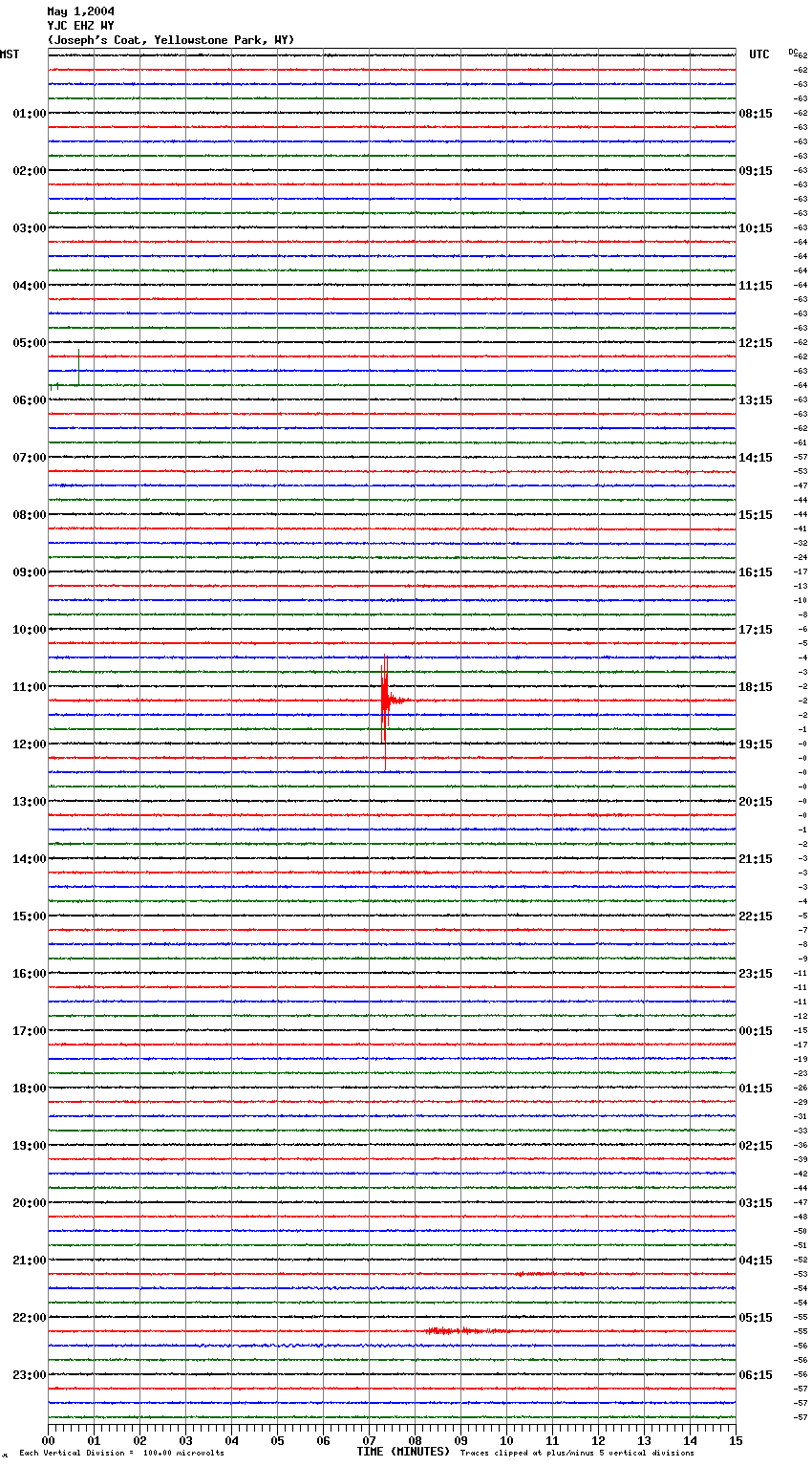Click the date text "May 1,2004"
This screenshot has width=812, height=1466.
[80, 11]
